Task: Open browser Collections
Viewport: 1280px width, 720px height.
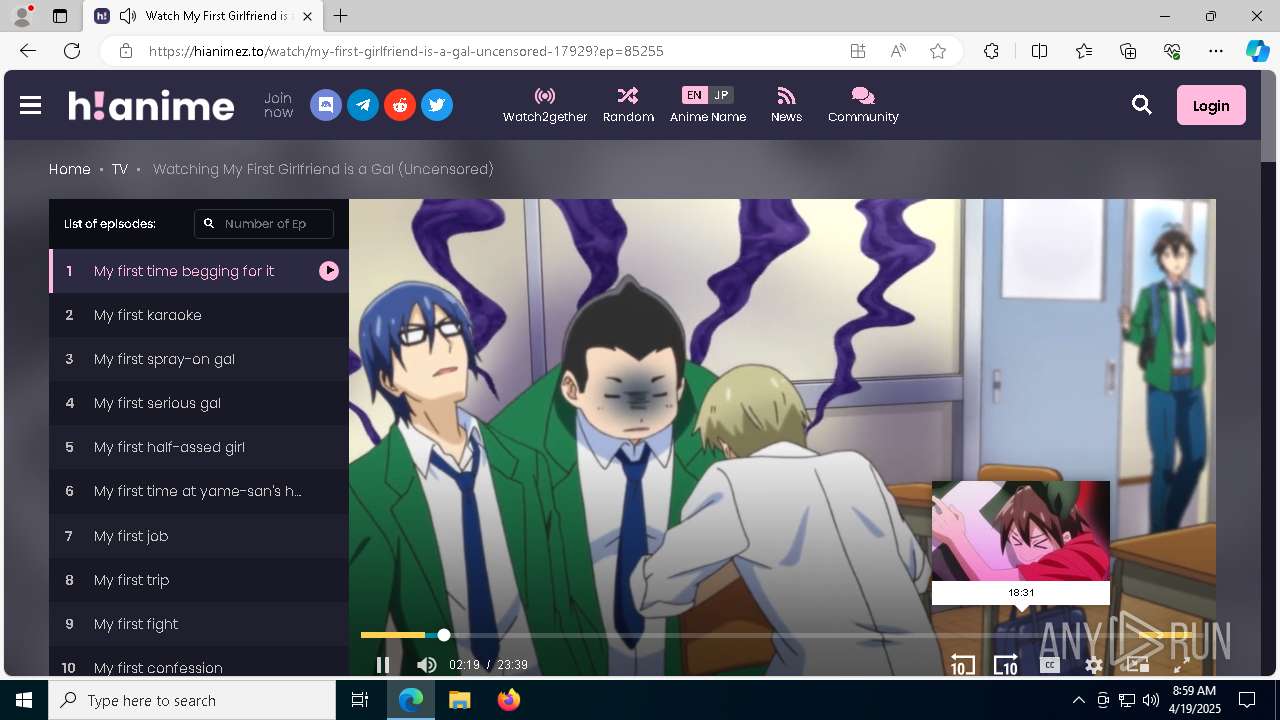Action: point(1128,51)
